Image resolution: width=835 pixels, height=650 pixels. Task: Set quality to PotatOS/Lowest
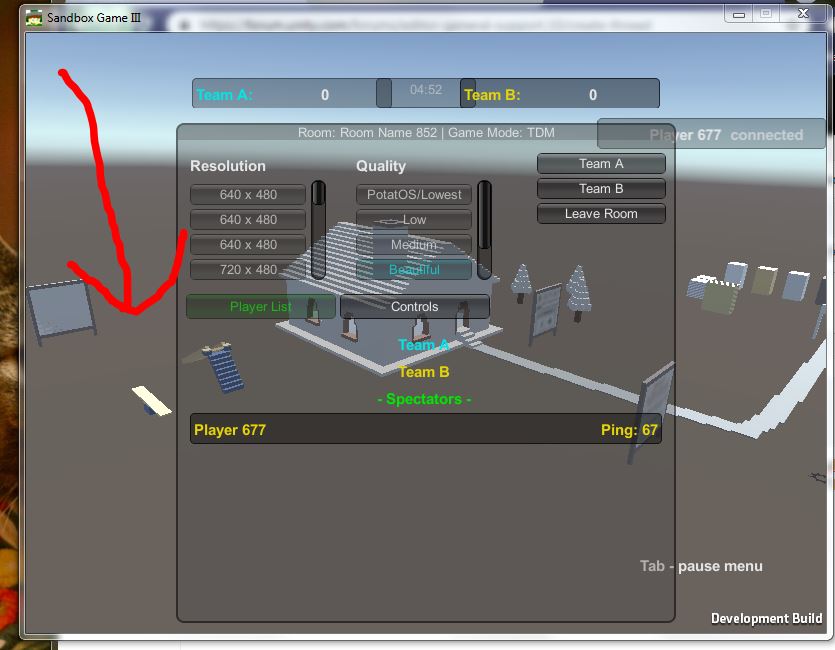coord(413,194)
